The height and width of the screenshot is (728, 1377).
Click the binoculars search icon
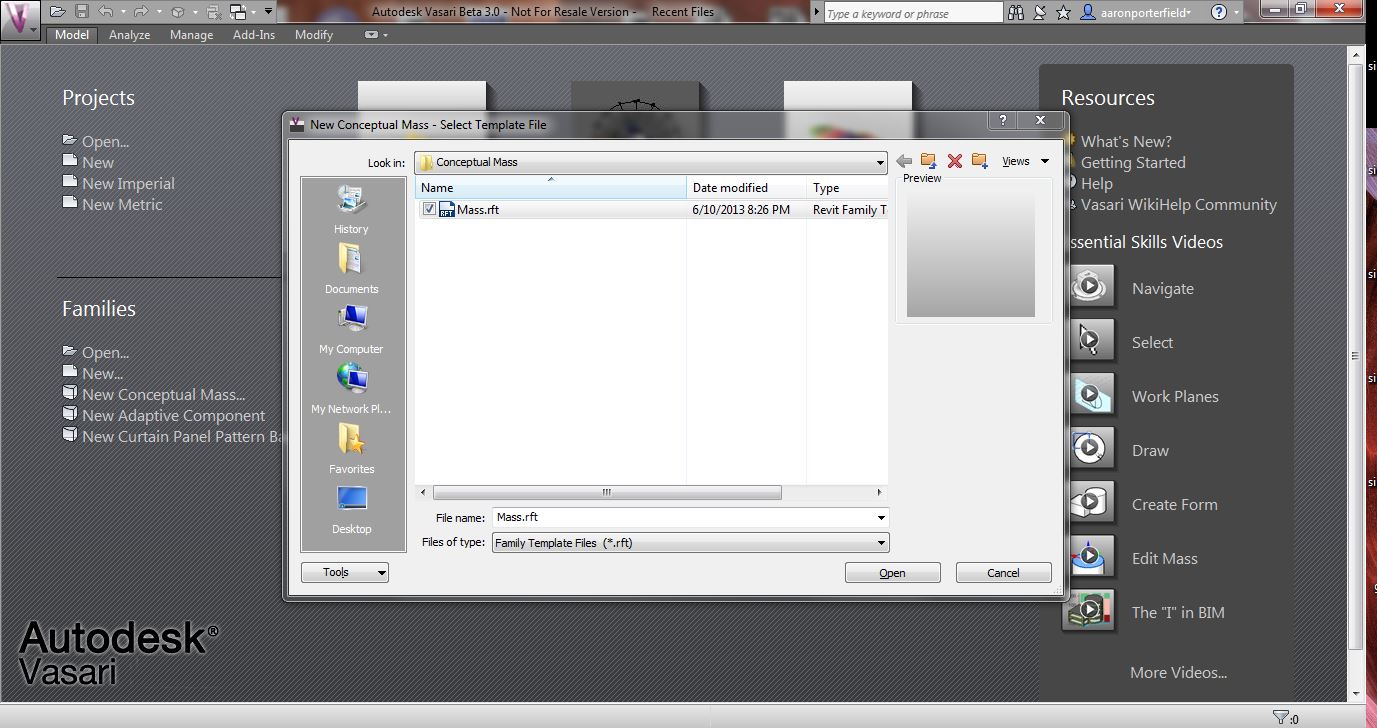click(1016, 12)
